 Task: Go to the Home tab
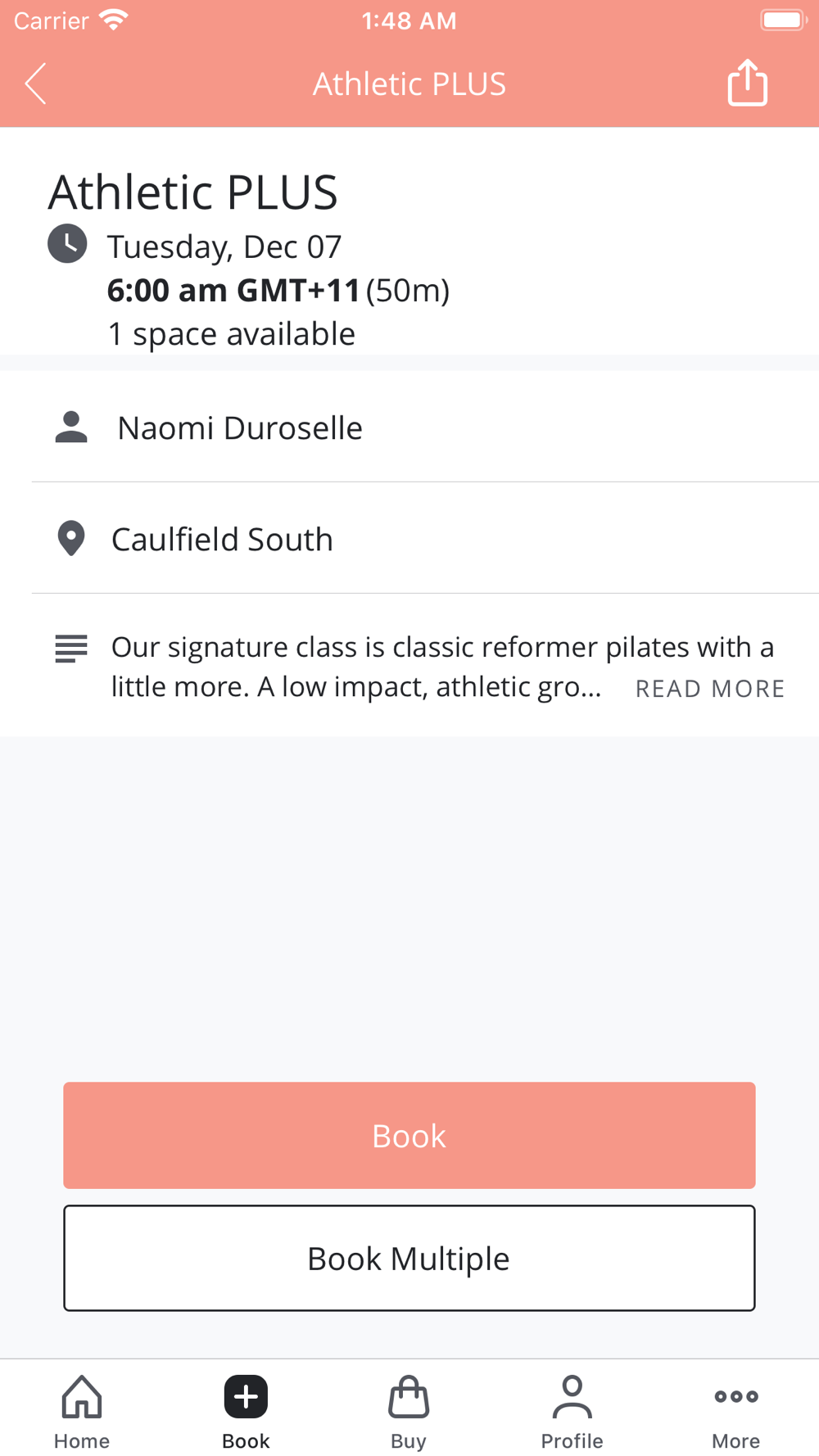pos(82,1412)
